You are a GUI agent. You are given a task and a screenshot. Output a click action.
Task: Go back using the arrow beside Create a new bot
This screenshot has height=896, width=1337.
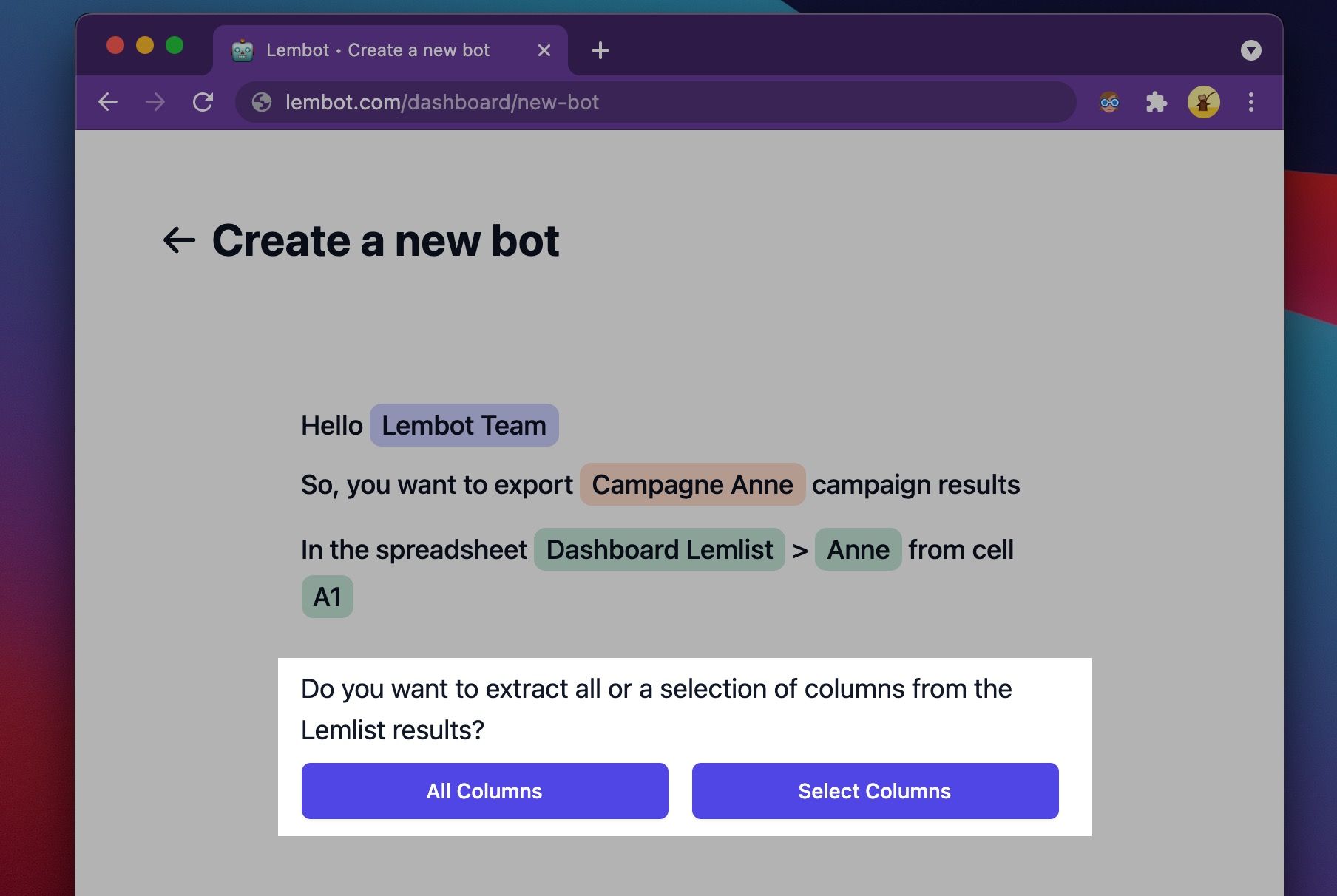tap(179, 240)
